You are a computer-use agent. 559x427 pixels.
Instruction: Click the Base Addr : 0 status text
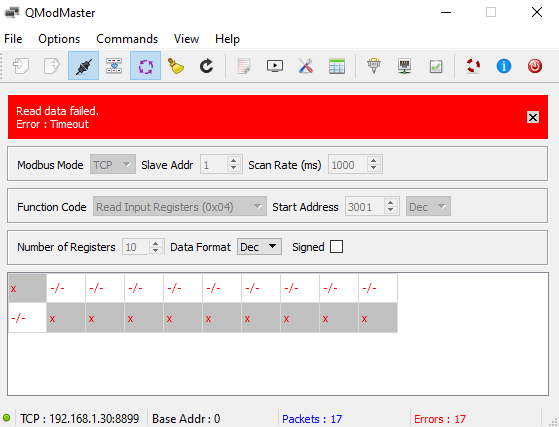point(186,418)
